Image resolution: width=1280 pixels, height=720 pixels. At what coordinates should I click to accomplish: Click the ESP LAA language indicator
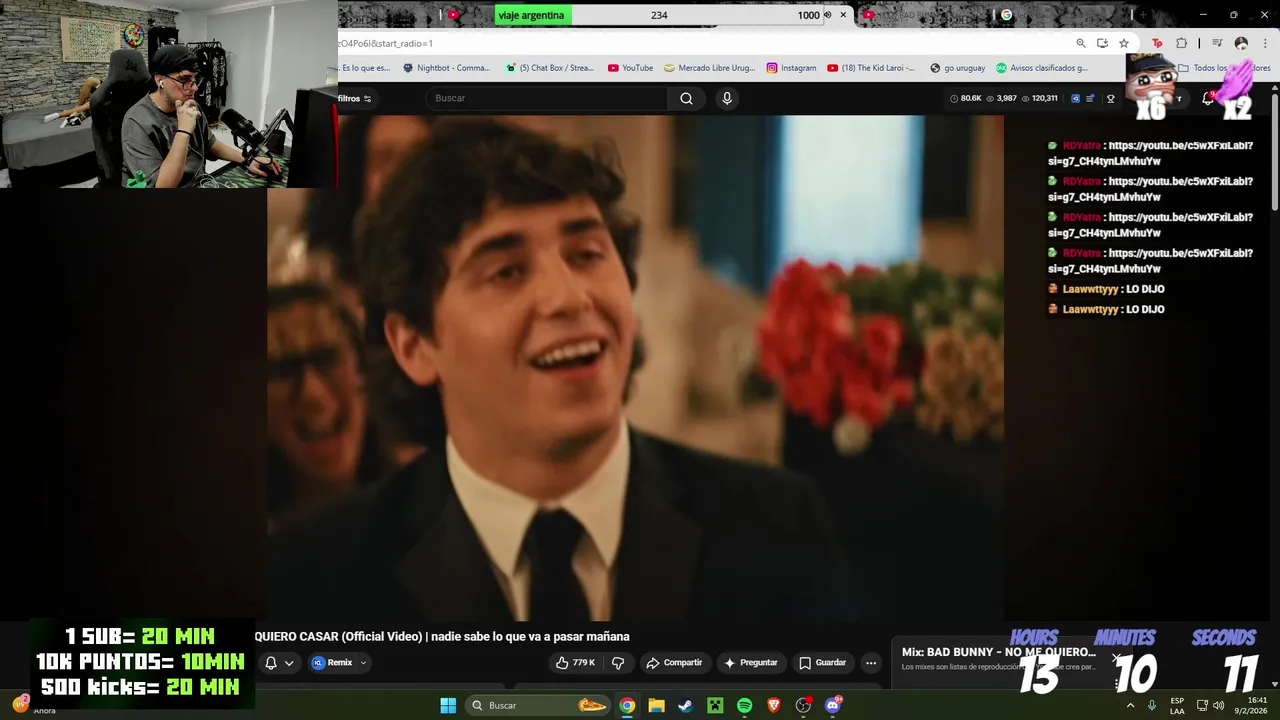coord(1177,705)
